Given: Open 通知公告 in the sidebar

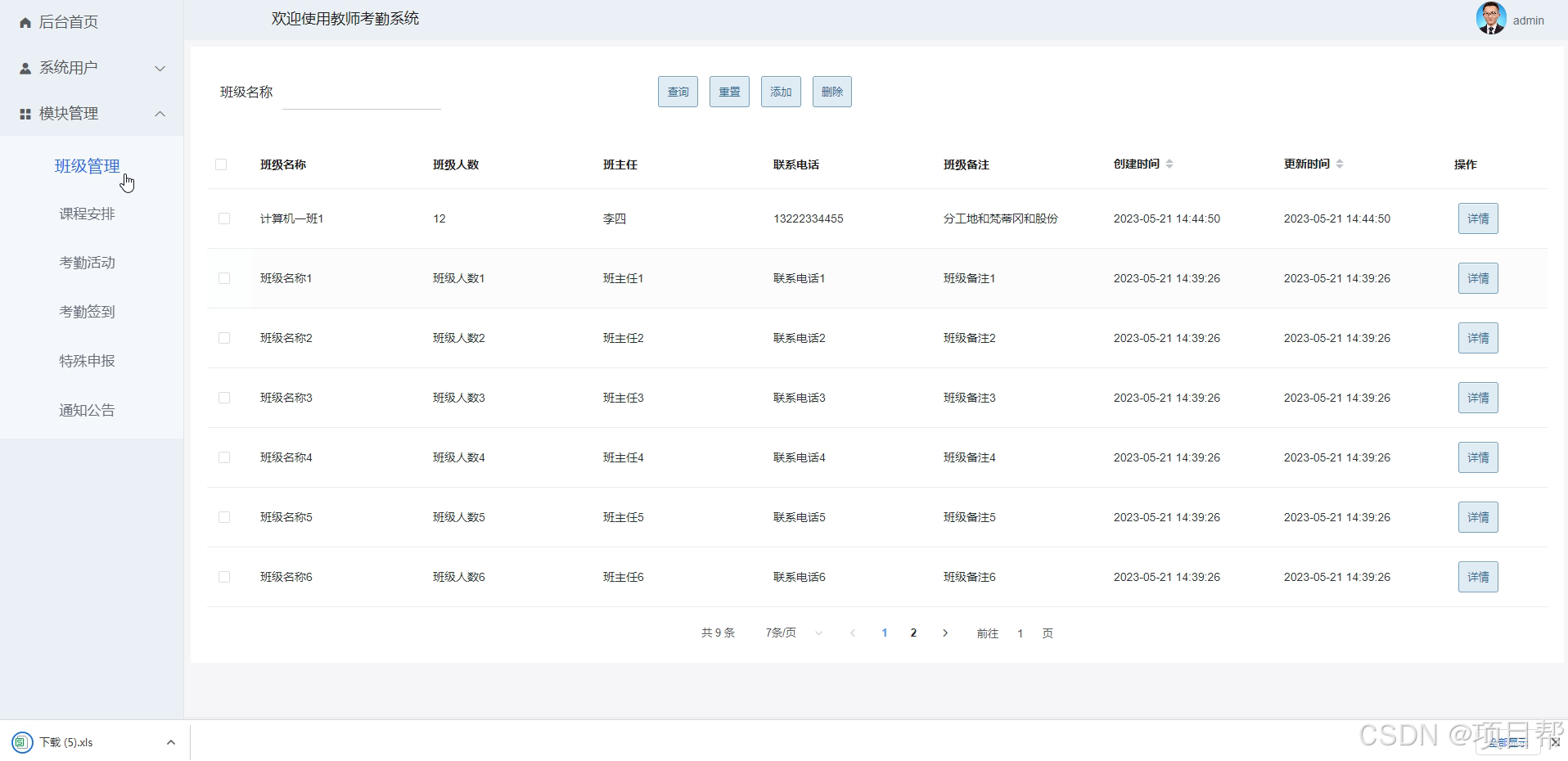Looking at the screenshot, I should [88, 410].
